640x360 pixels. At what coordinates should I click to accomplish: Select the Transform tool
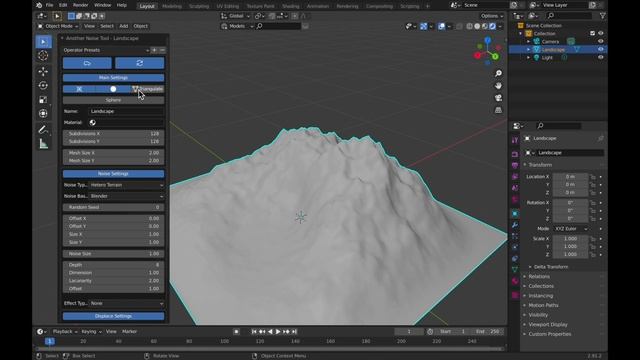(43, 113)
